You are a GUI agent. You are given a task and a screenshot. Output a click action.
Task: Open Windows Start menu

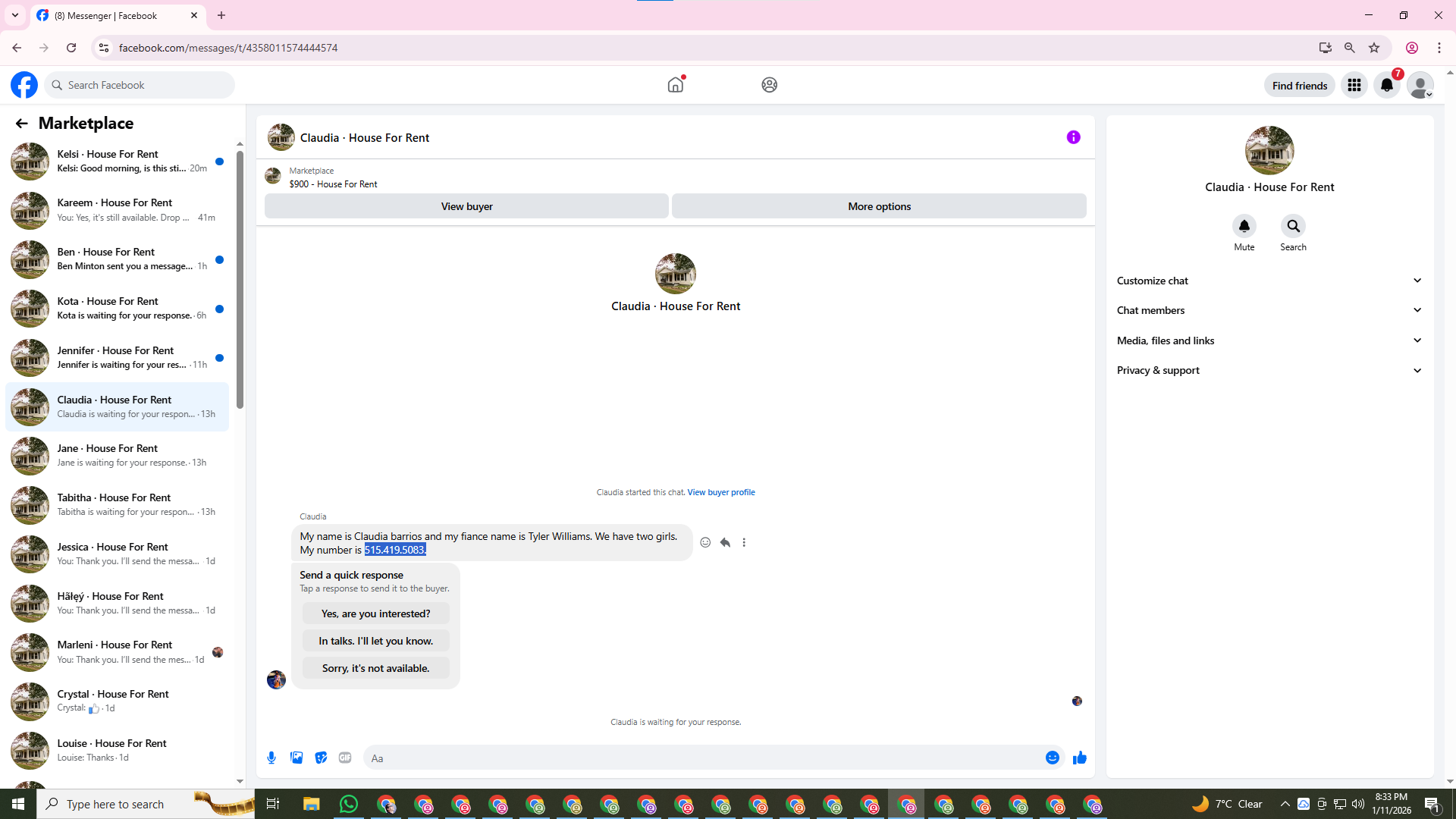[18, 804]
